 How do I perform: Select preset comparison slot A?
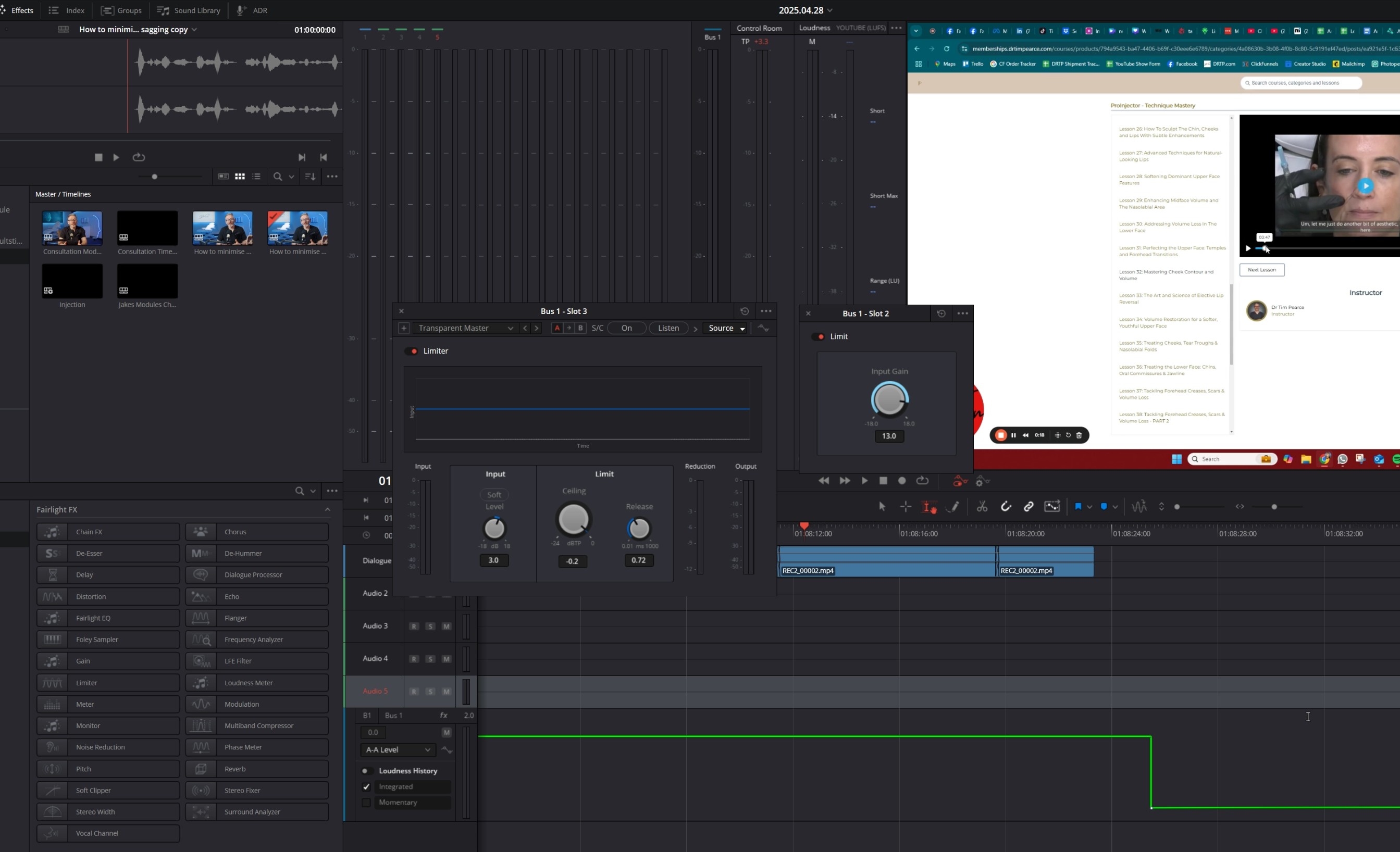pos(557,328)
